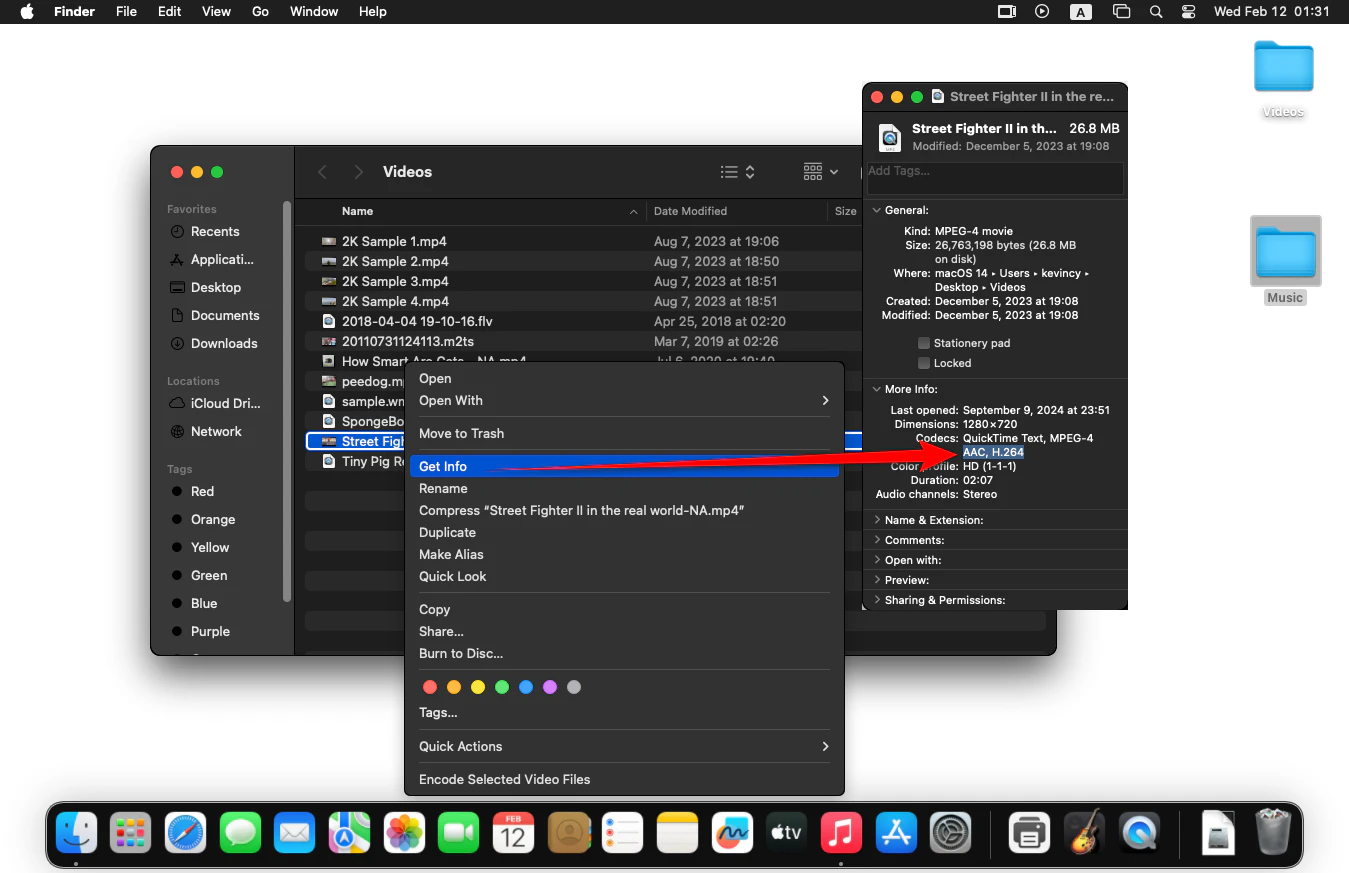The height and width of the screenshot is (873, 1349).
Task: Select Move to Trash menu item
Action: point(624,433)
